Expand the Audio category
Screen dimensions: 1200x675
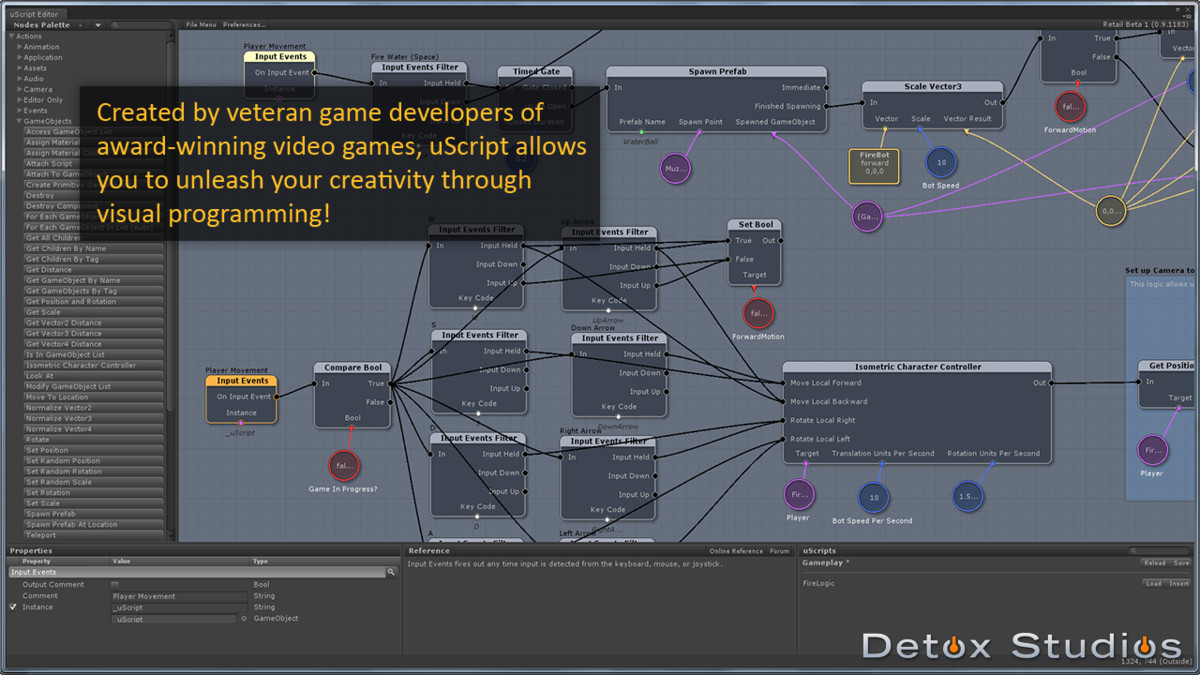click(19, 79)
